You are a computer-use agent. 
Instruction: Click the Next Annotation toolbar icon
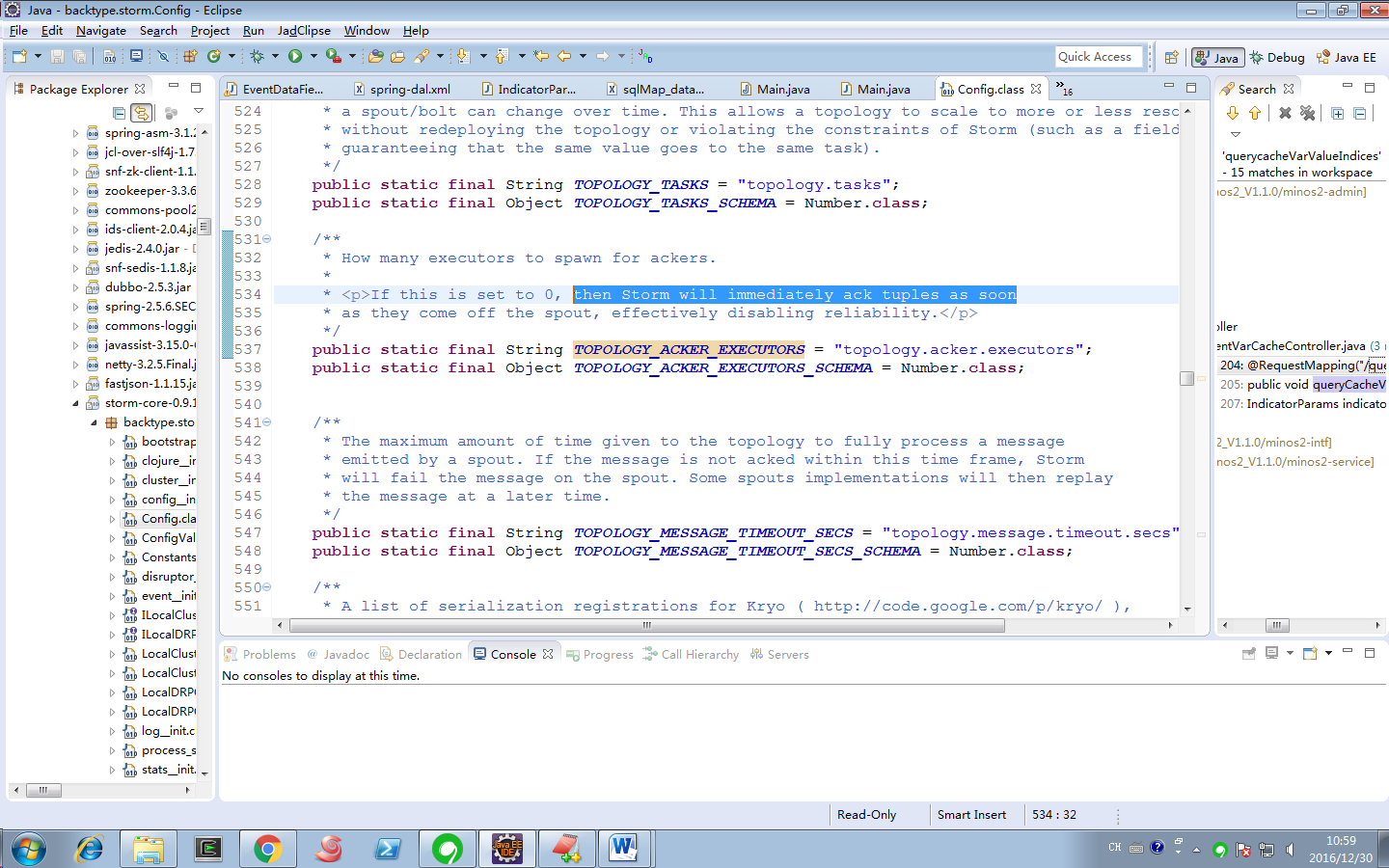463,57
